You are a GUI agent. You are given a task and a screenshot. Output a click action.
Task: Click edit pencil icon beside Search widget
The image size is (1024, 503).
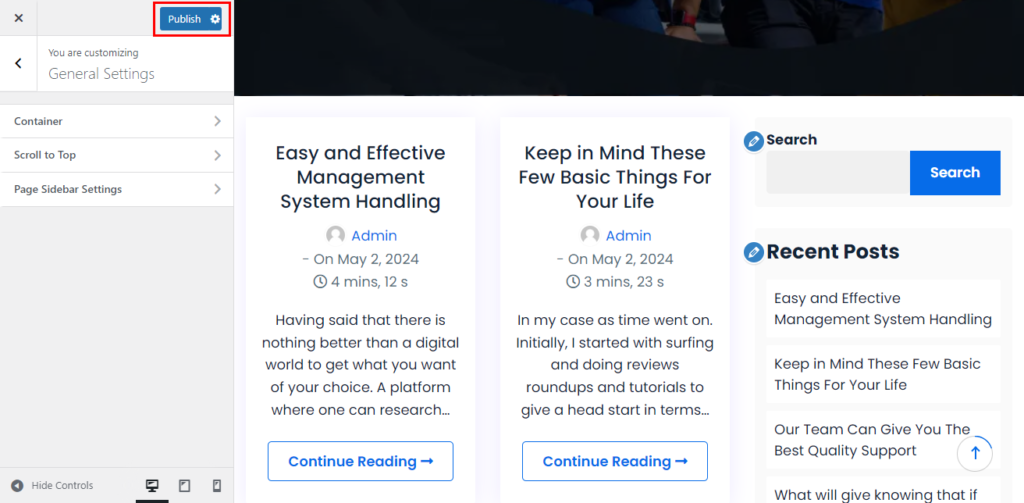tap(754, 141)
